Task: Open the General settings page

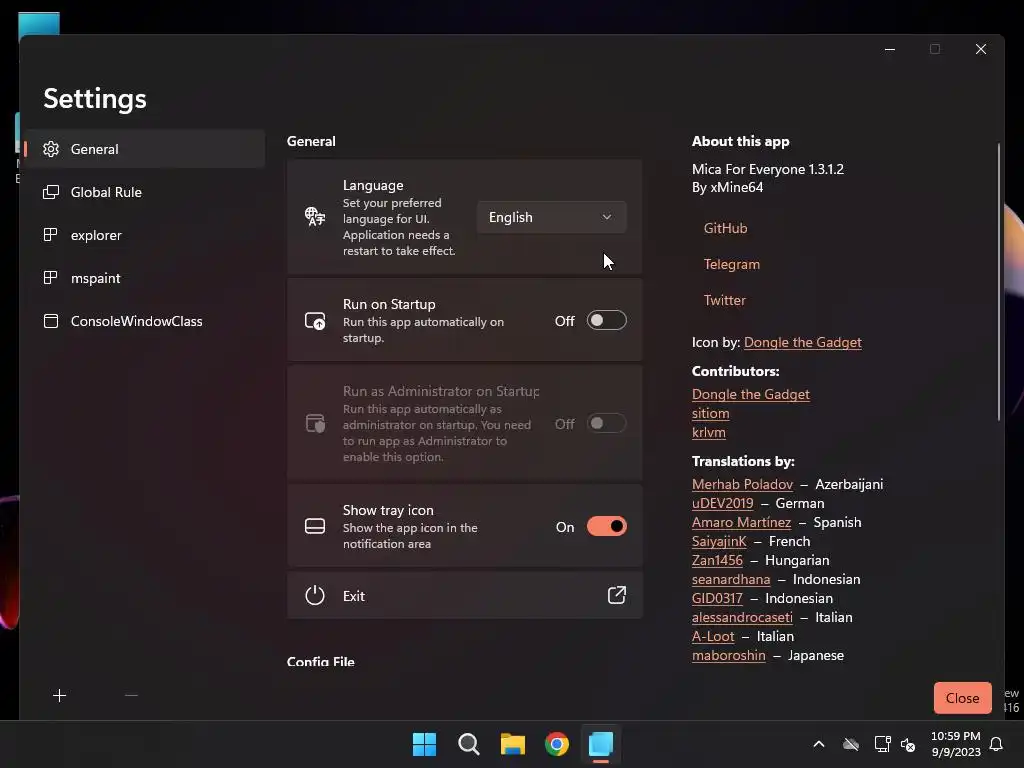Action: click(x=145, y=149)
